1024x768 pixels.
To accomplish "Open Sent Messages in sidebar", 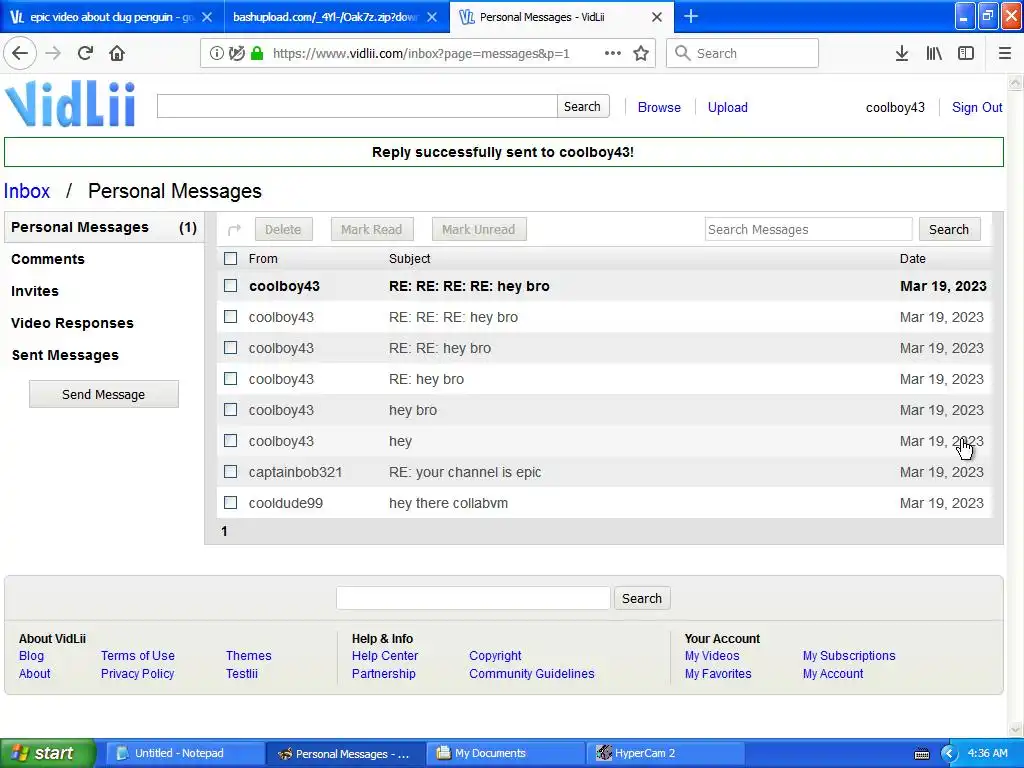I will point(65,355).
